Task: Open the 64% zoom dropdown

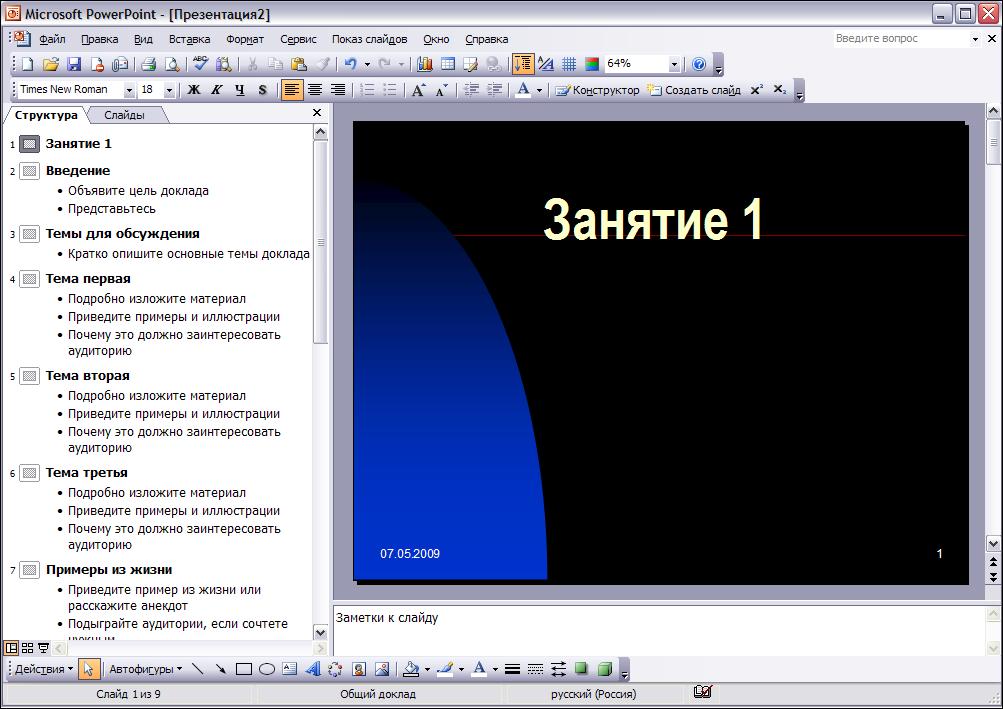Action: pyautogui.click(x=674, y=64)
